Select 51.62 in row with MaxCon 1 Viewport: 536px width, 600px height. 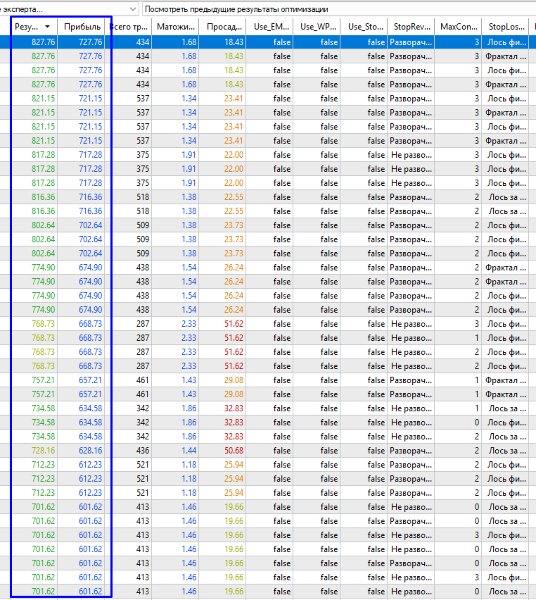[233, 338]
